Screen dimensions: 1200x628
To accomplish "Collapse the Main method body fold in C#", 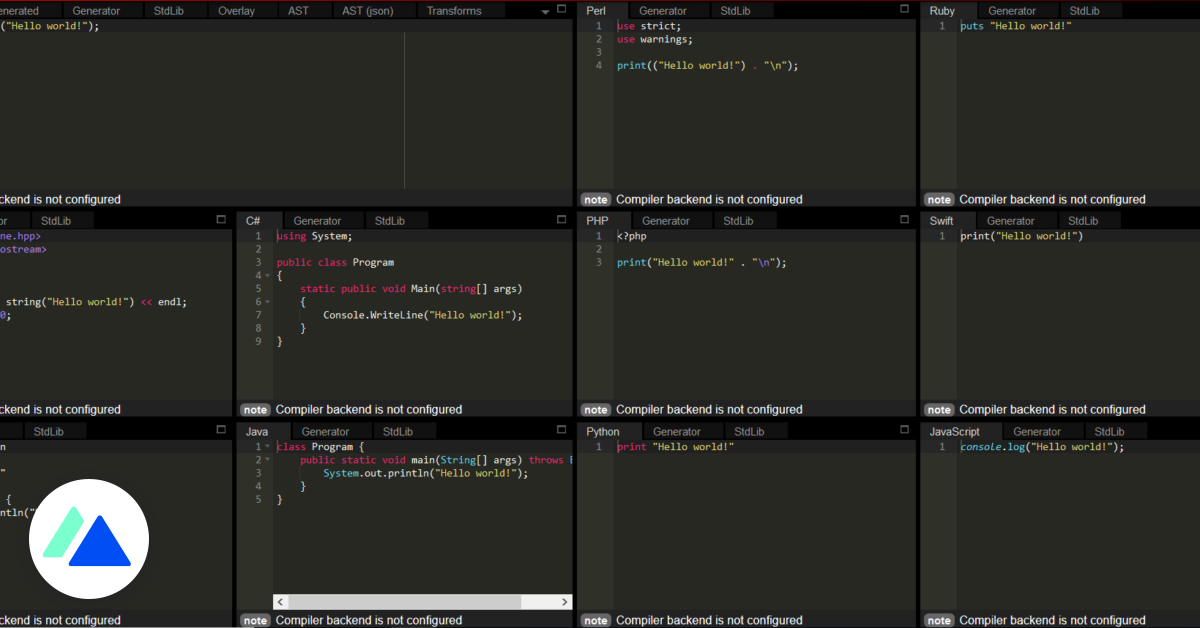I will coord(266,301).
